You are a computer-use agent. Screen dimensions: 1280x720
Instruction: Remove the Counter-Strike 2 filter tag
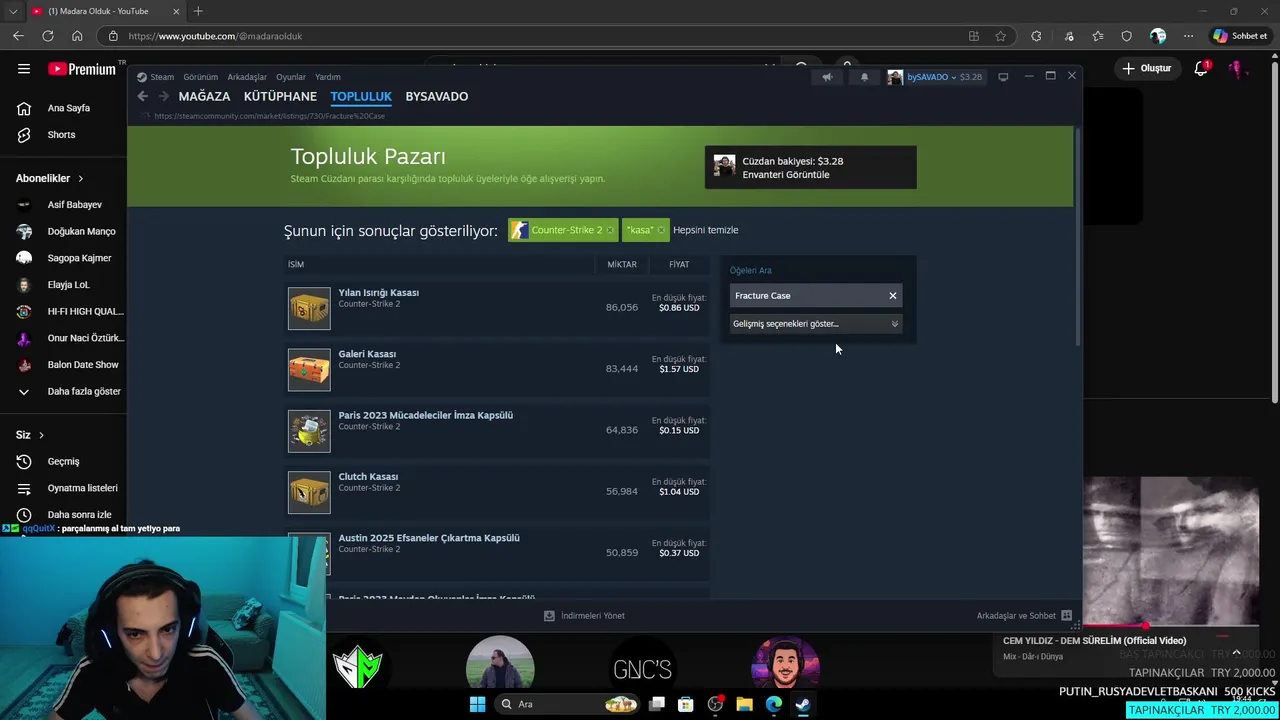point(610,230)
